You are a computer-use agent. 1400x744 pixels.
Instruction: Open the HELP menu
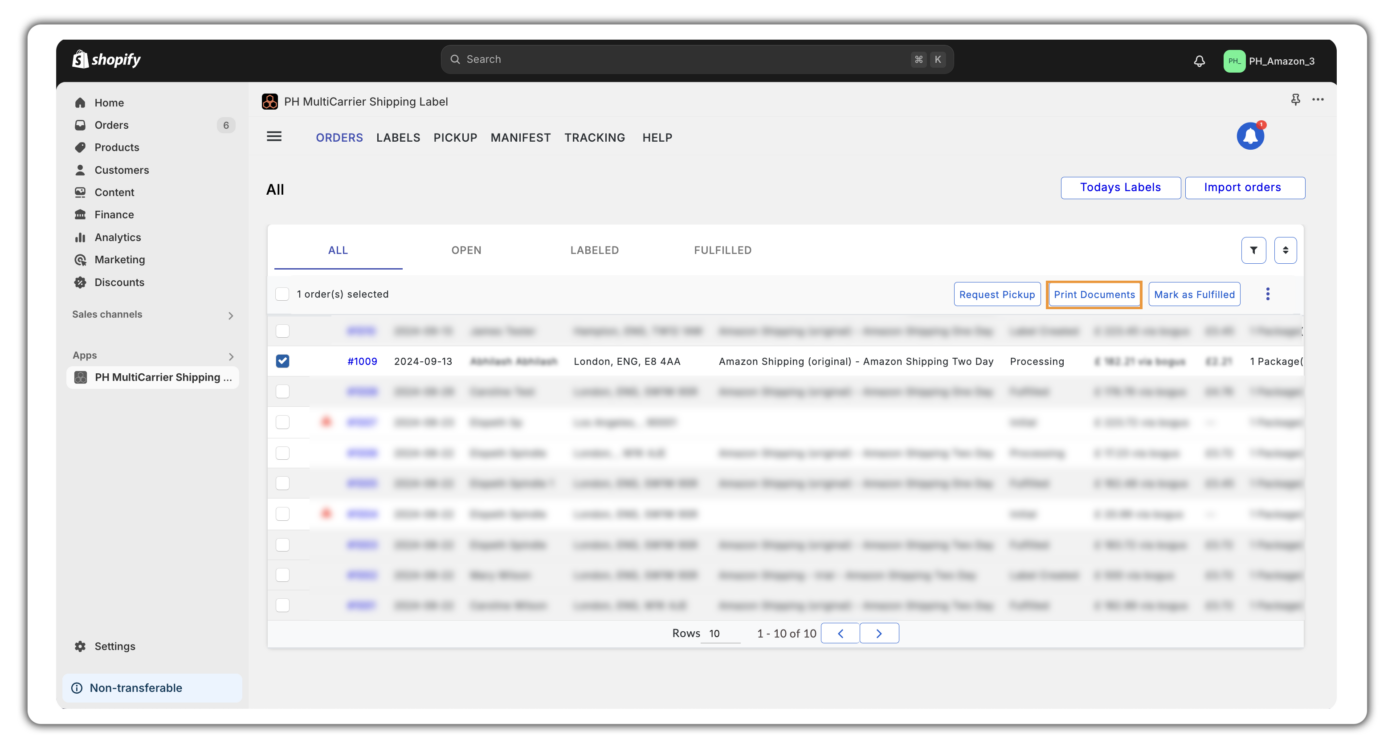point(657,138)
